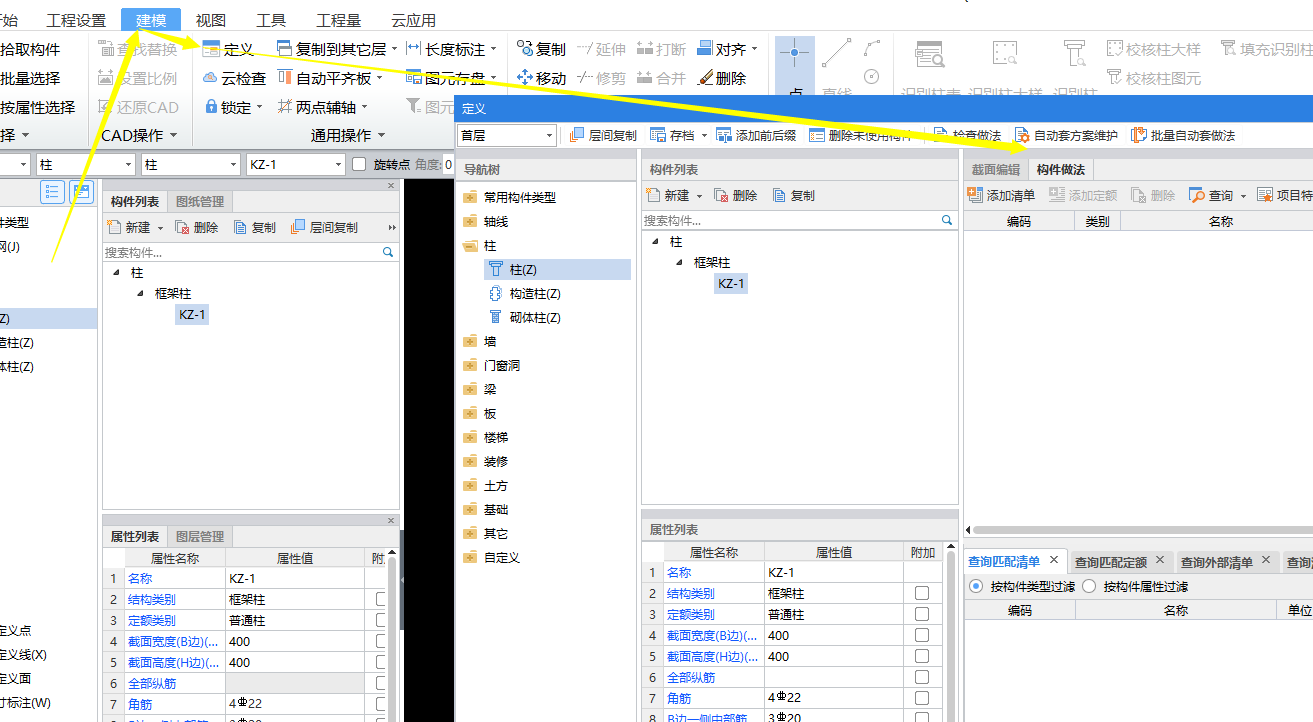
Task: Open the 存档 dropdown arrow
Action: [705, 135]
